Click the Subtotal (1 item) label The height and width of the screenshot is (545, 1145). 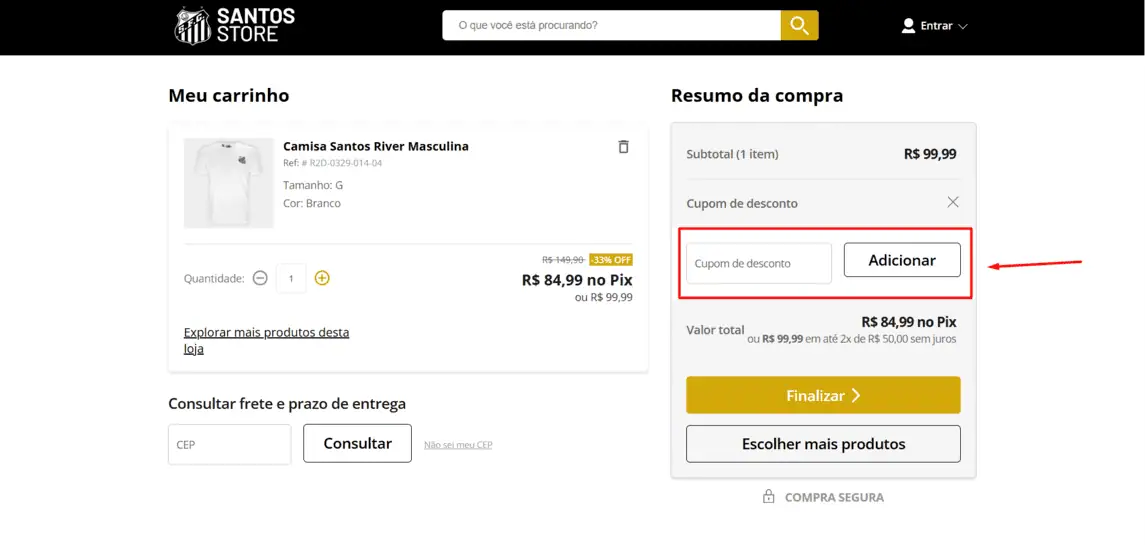[732, 154]
